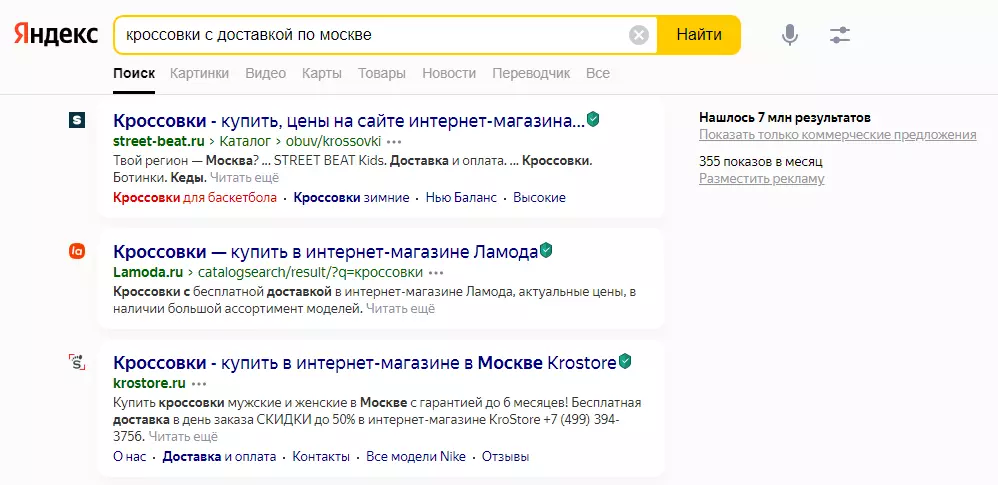Open the Кроссовки для баскетбола sitelink
The height and width of the screenshot is (485, 998).
point(195,197)
